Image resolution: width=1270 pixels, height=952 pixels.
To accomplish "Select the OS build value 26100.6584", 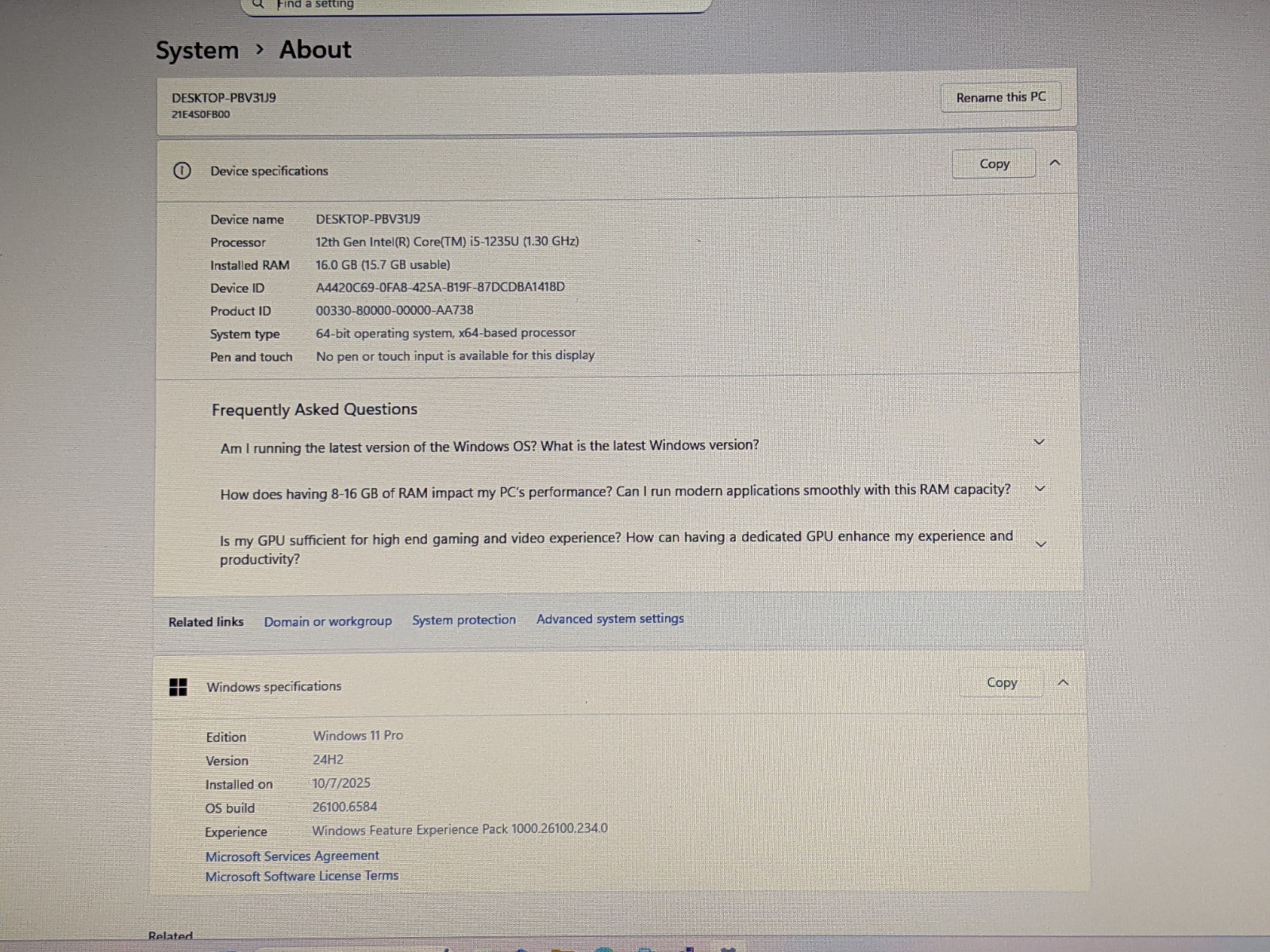I will [x=344, y=807].
